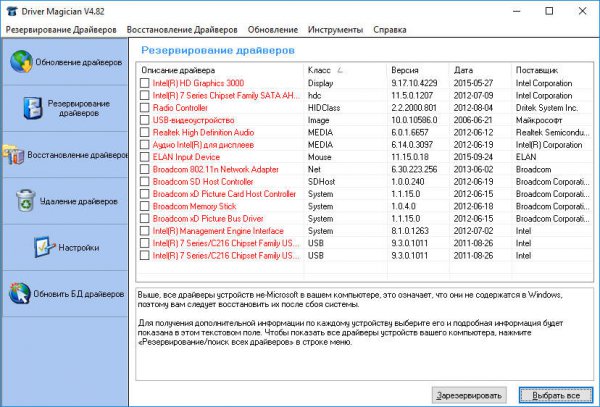Sort list by Версия column header
This screenshot has width=600, height=407.
pos(404,70)
